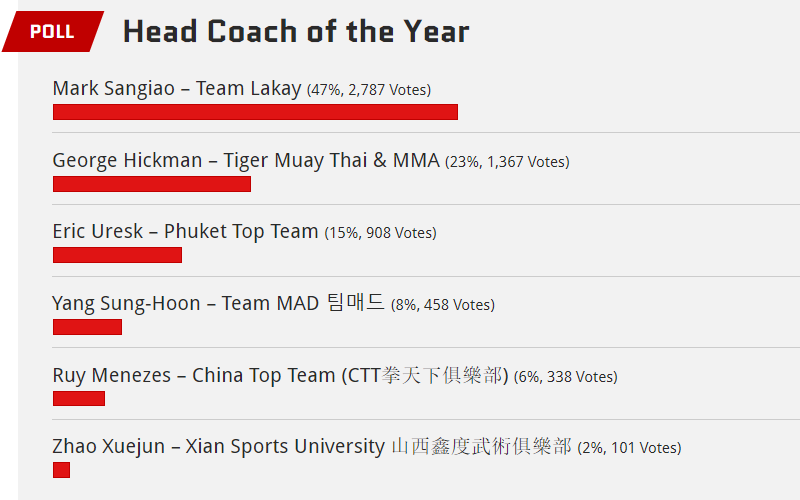Select Mark Sangiao – Team Lakay result
800x500 pixels.
tap(177, 89)
